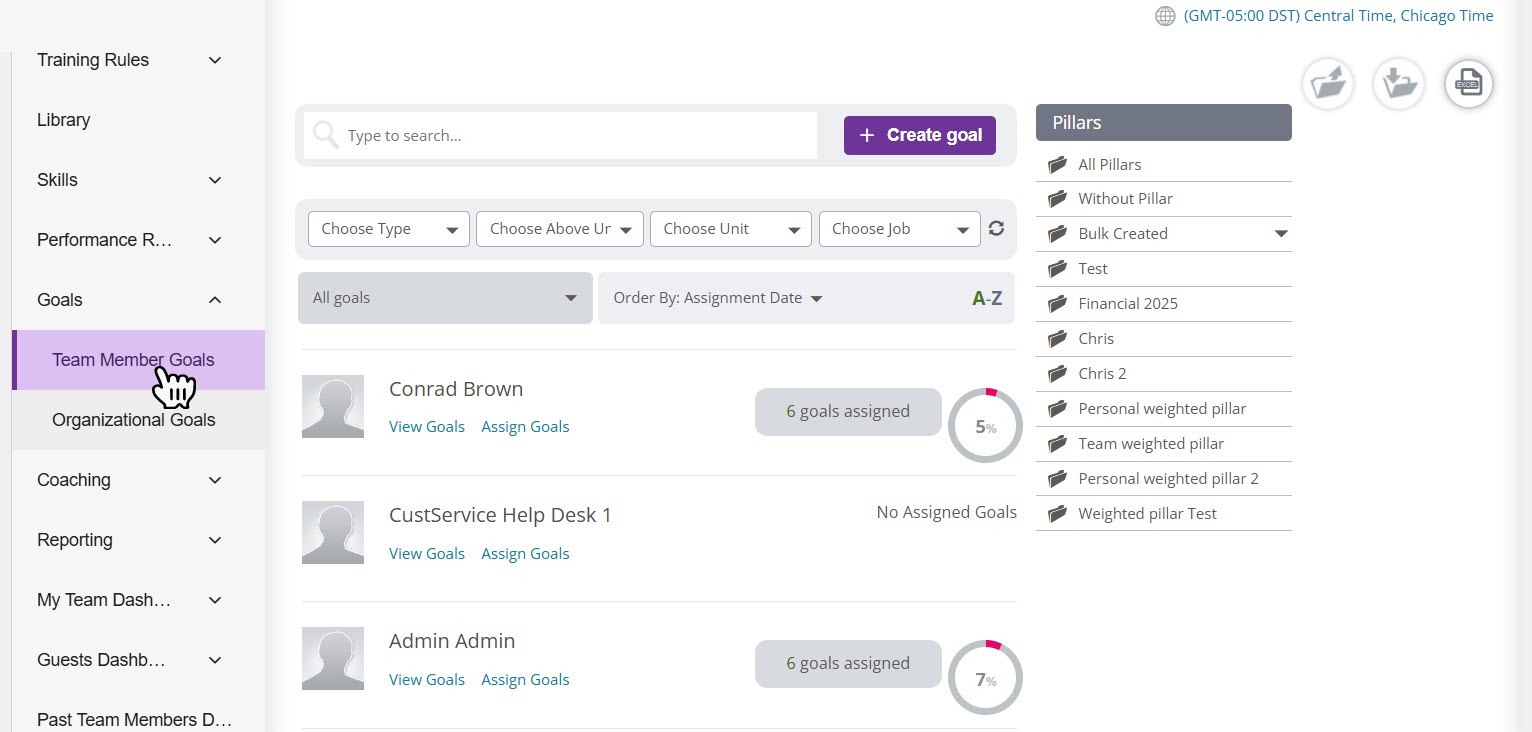Image resolution: width=1532 pixels, height=732 pixels.
Task: Click the search magnifier icon
Action: 326,135
